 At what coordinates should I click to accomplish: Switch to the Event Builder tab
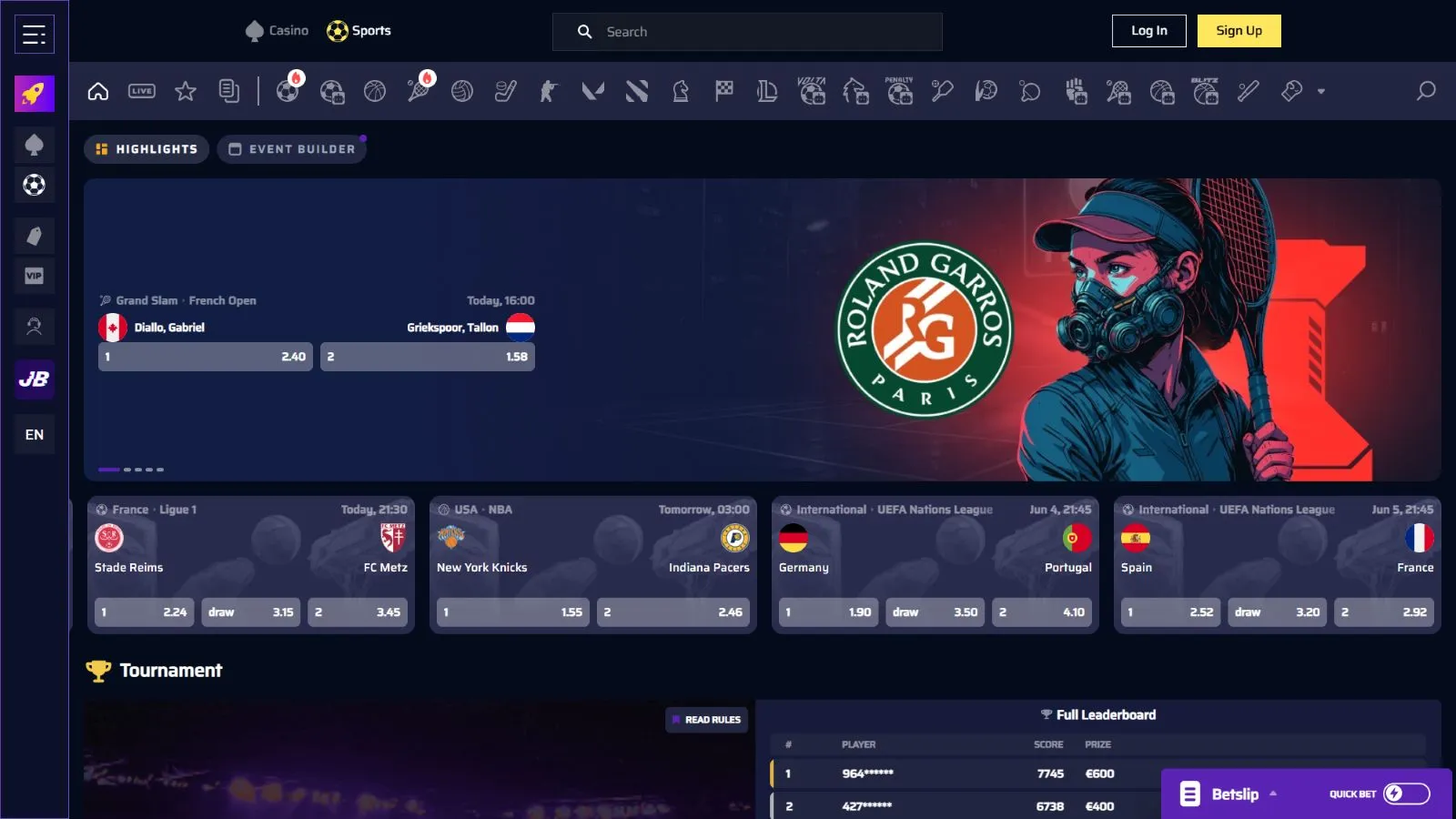(x=292, y=149)
